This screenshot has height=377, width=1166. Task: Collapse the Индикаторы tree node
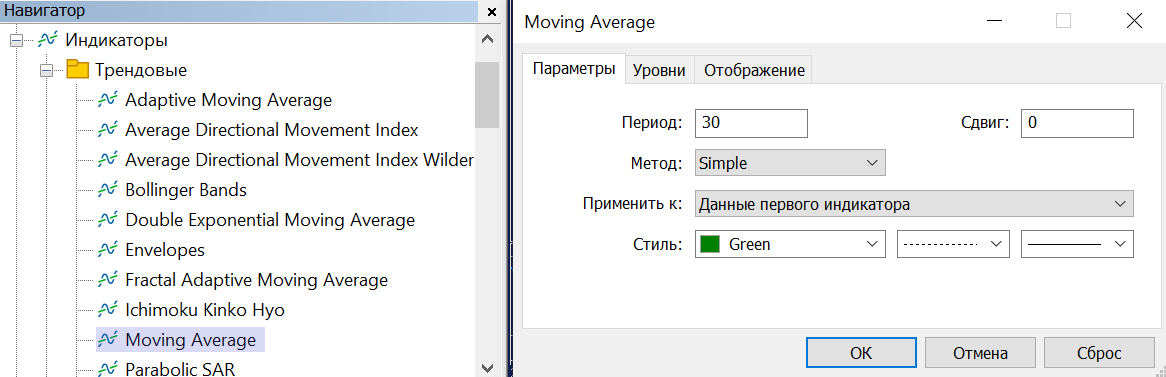[17, 40]
